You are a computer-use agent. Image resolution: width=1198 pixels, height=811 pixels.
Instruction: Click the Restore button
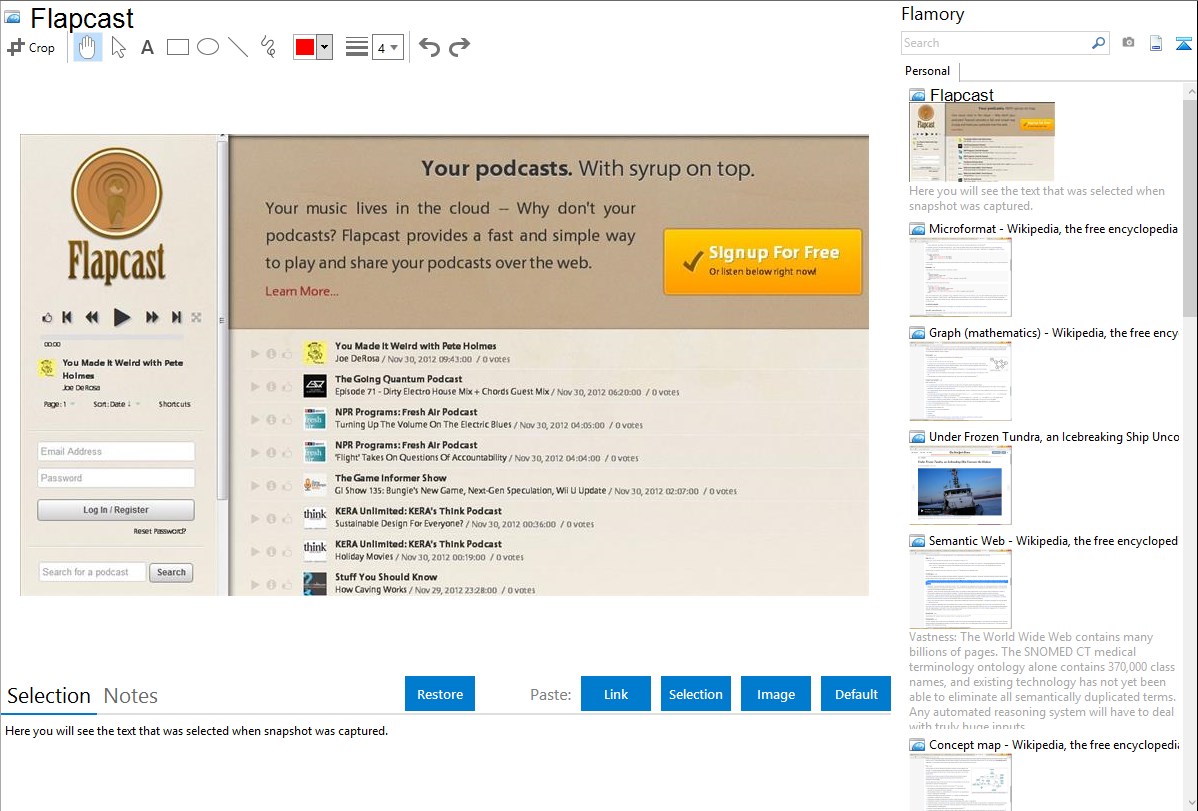point(440,694)
